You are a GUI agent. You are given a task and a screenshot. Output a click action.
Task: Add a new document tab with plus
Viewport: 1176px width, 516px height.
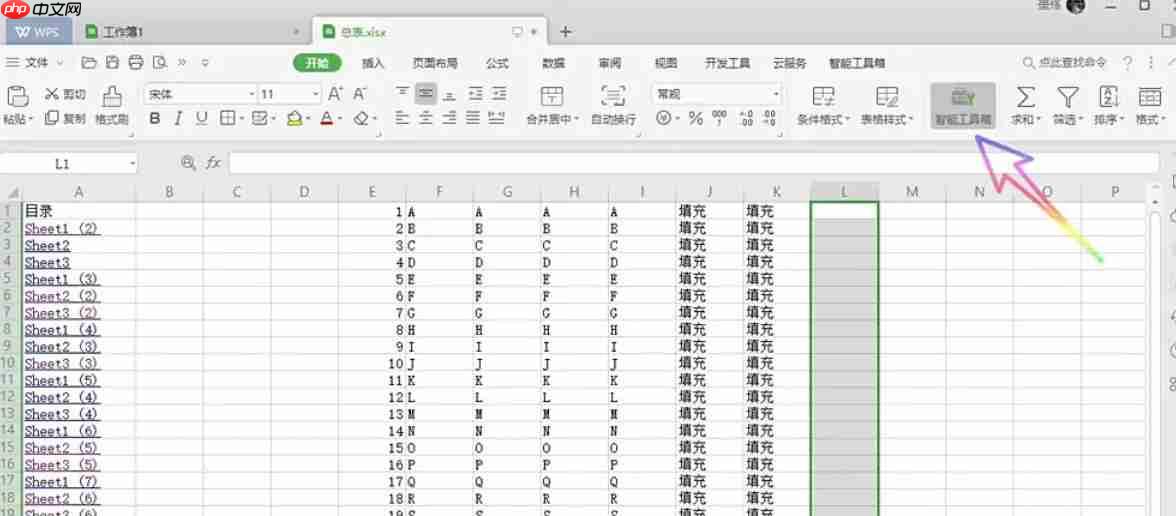566,32
